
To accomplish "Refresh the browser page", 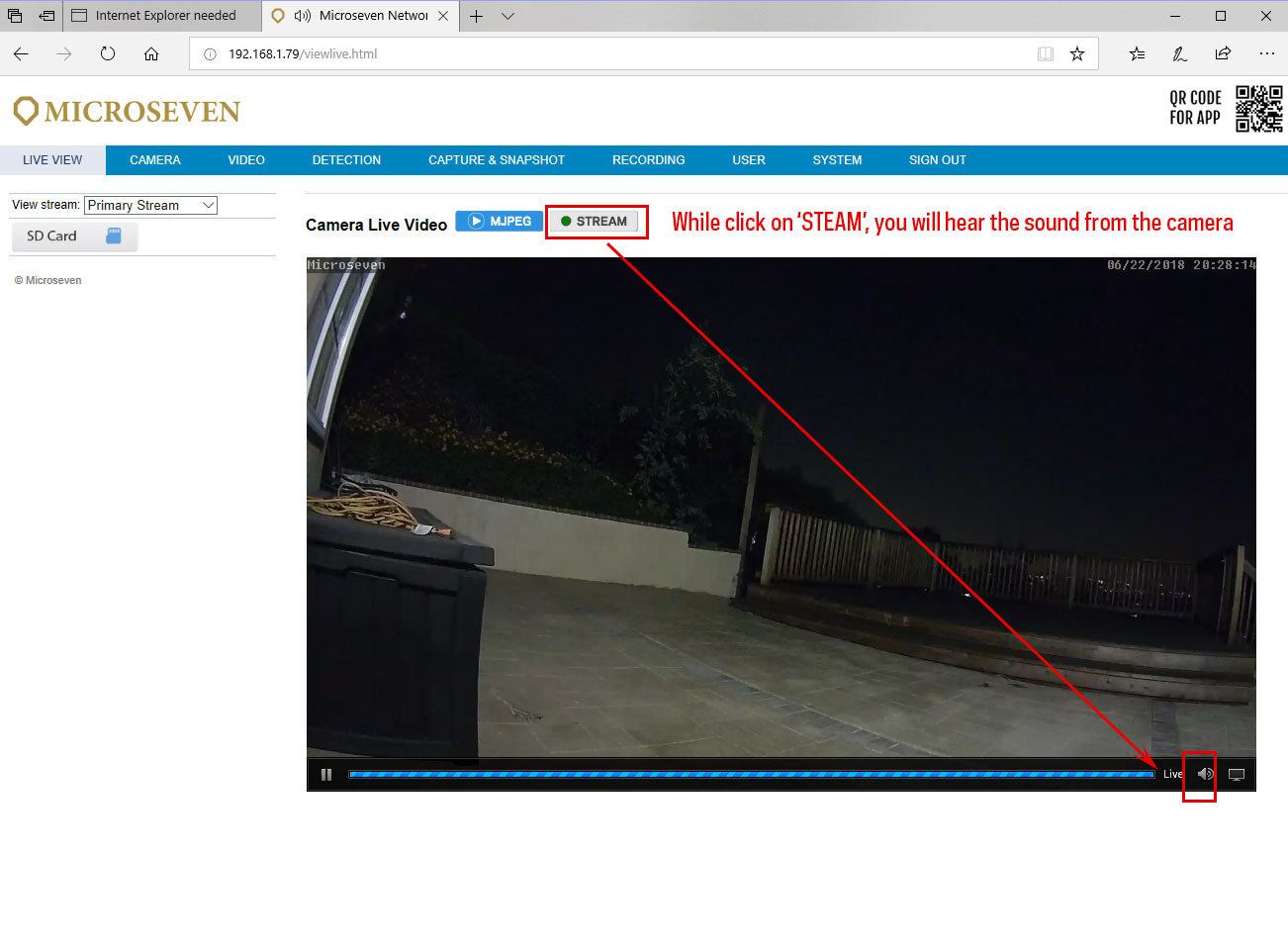I will tap(108, 53).
